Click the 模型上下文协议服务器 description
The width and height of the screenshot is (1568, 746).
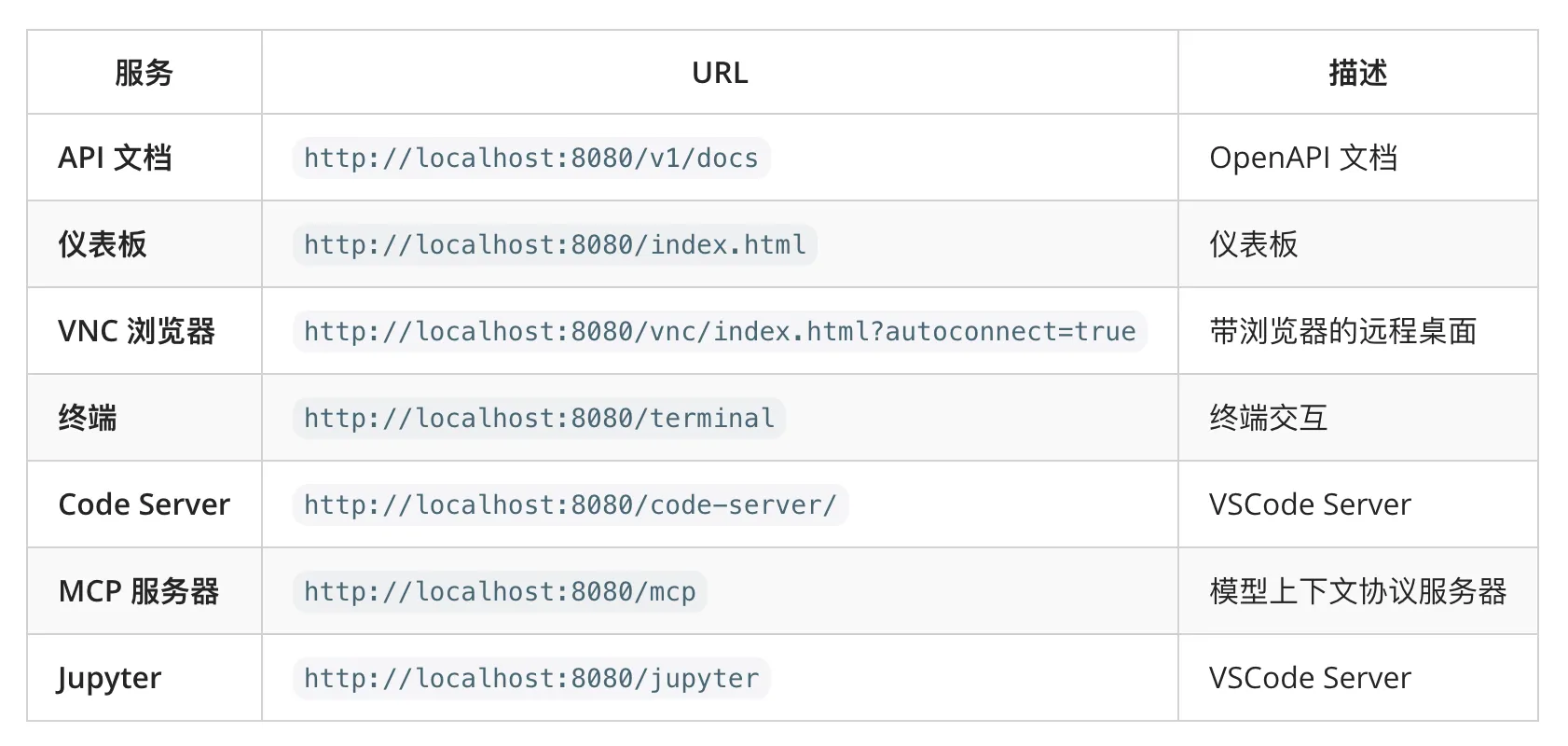coord(1357,591)
